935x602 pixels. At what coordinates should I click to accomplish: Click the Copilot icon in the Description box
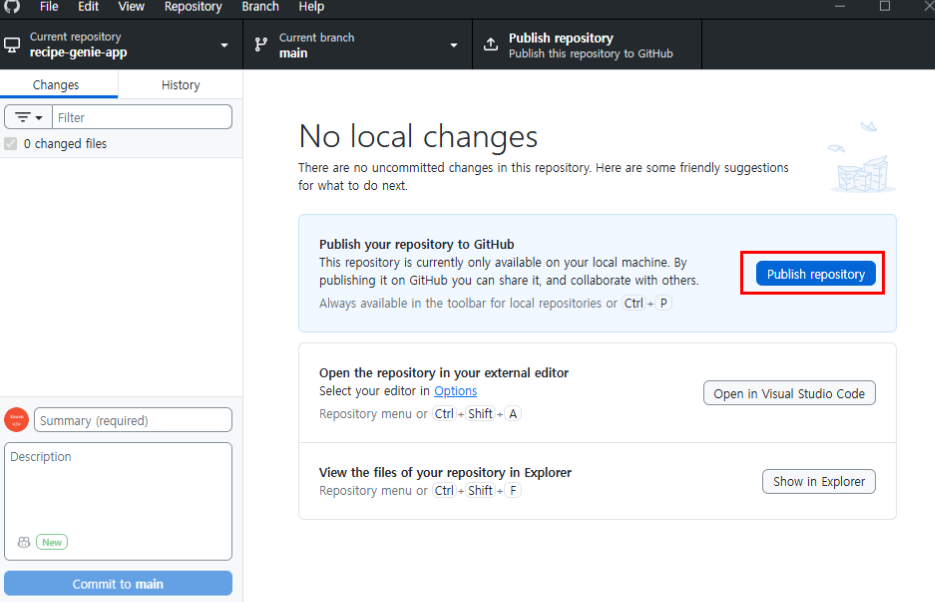pos(24,542)
